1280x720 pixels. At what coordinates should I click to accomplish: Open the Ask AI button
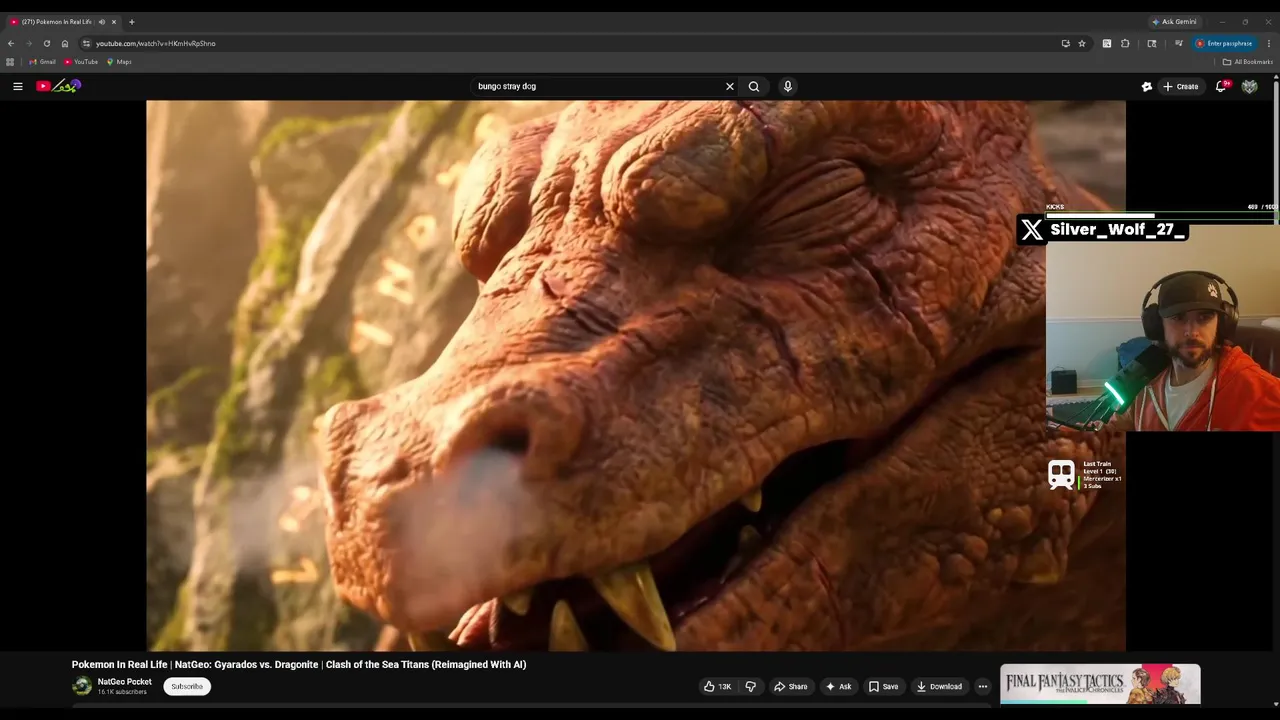point(838,686)
